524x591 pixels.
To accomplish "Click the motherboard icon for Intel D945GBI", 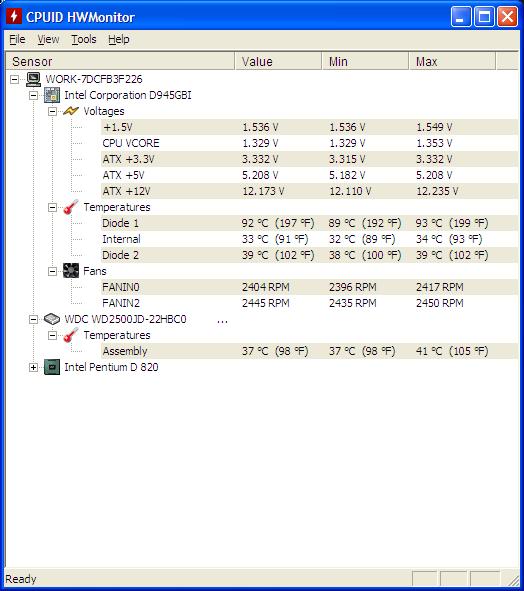I will click(52, 95).
